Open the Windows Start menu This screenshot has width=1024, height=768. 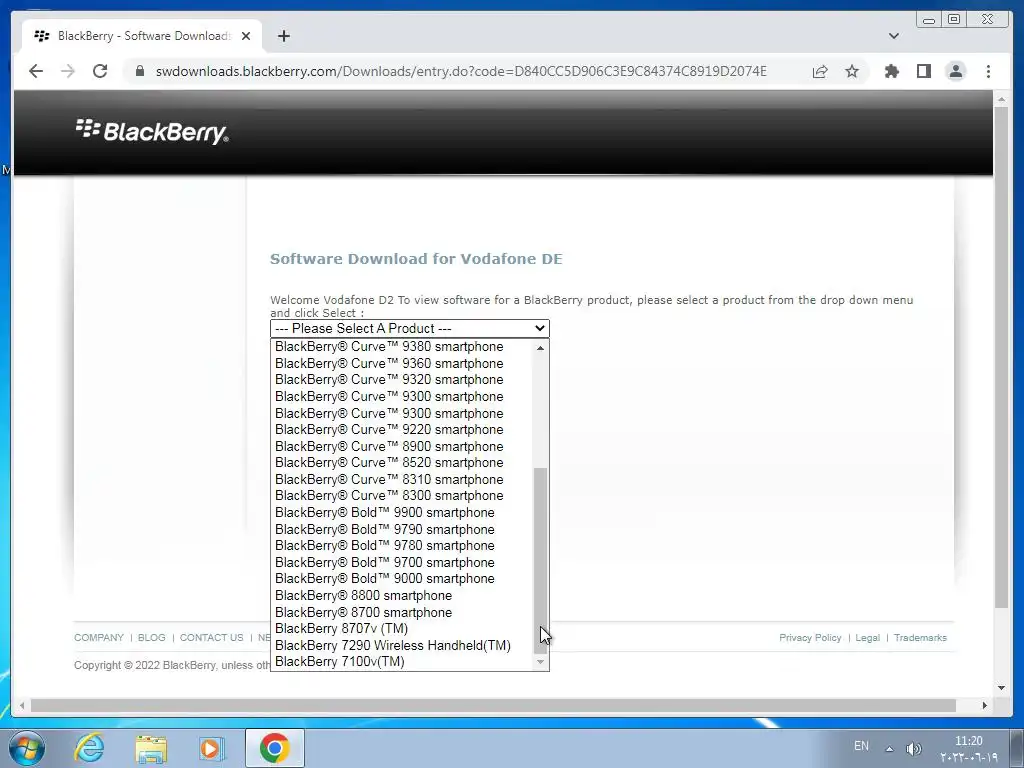coord(27,748)
